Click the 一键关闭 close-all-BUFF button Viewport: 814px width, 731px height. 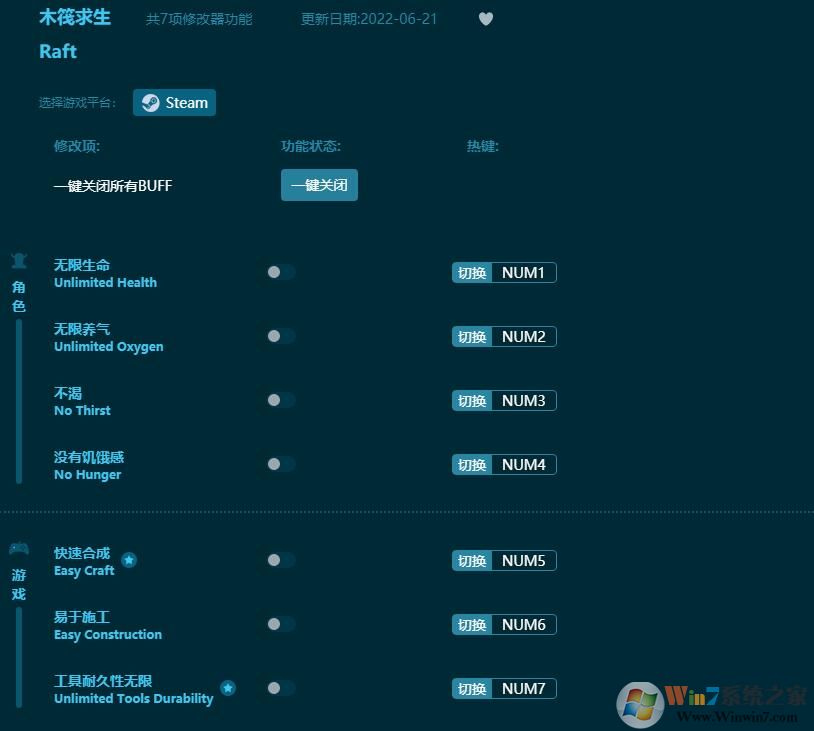point(319,185)
